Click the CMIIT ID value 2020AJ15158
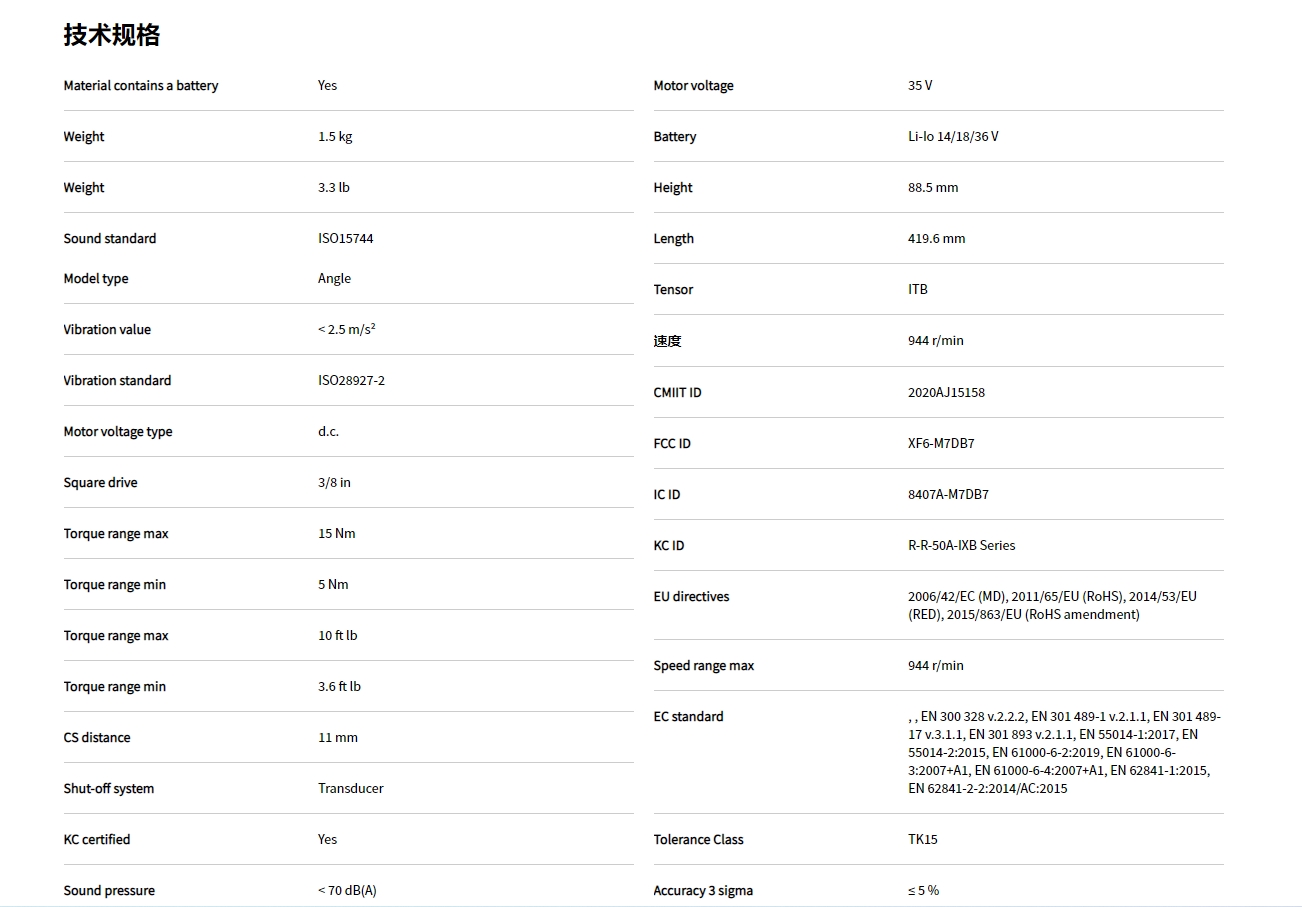This screenshot has height=907, width=1302. tap(946, 392)
